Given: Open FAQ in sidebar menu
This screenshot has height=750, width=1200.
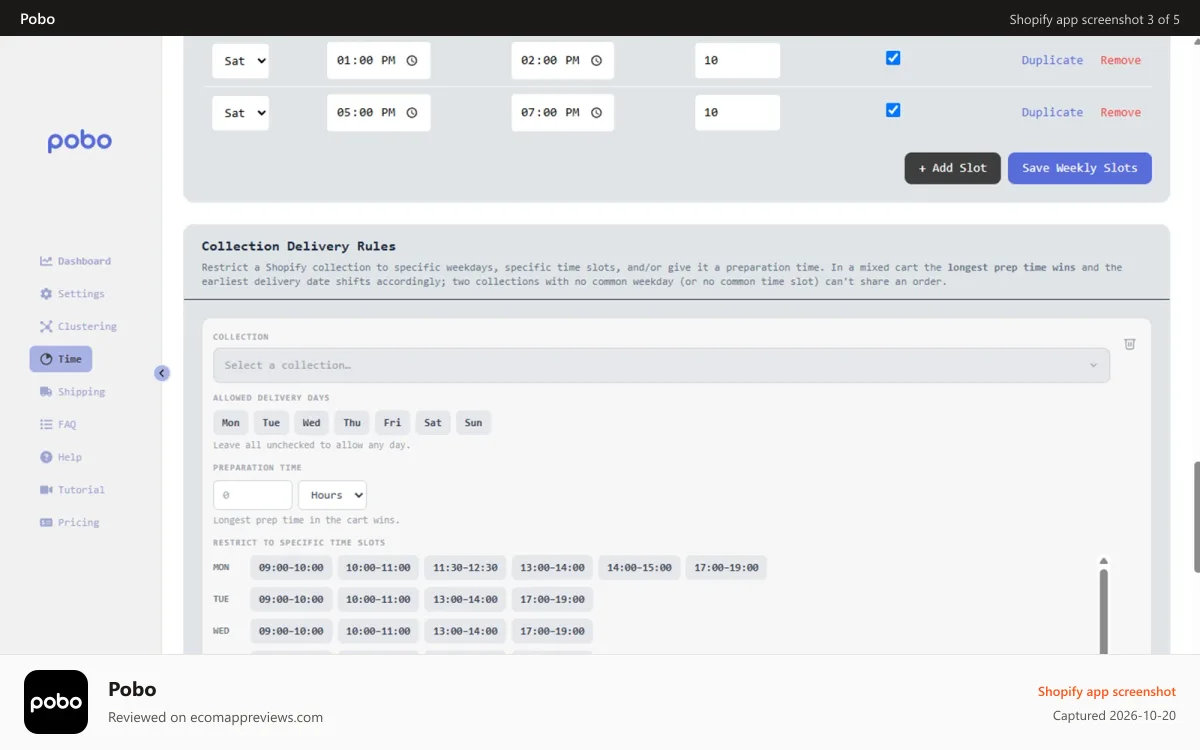Looking at the screenshot, I should (67, 424).
